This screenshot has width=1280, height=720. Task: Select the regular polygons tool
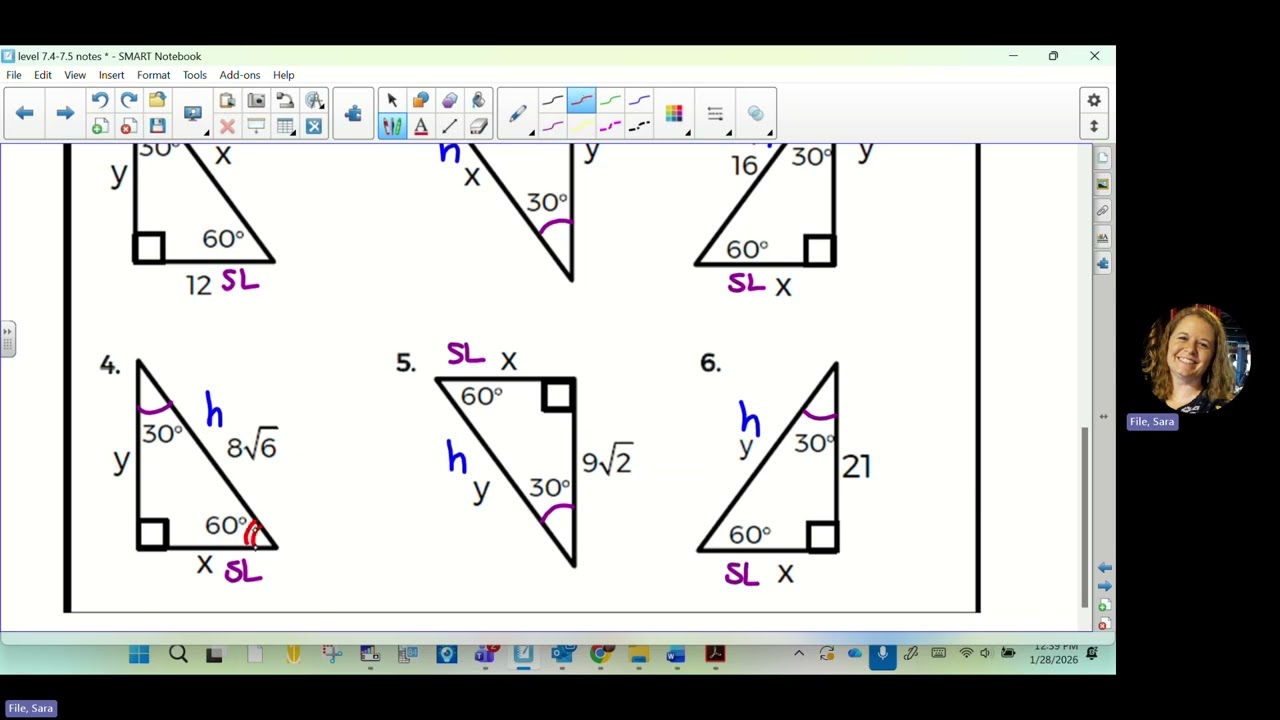point(450,100)
